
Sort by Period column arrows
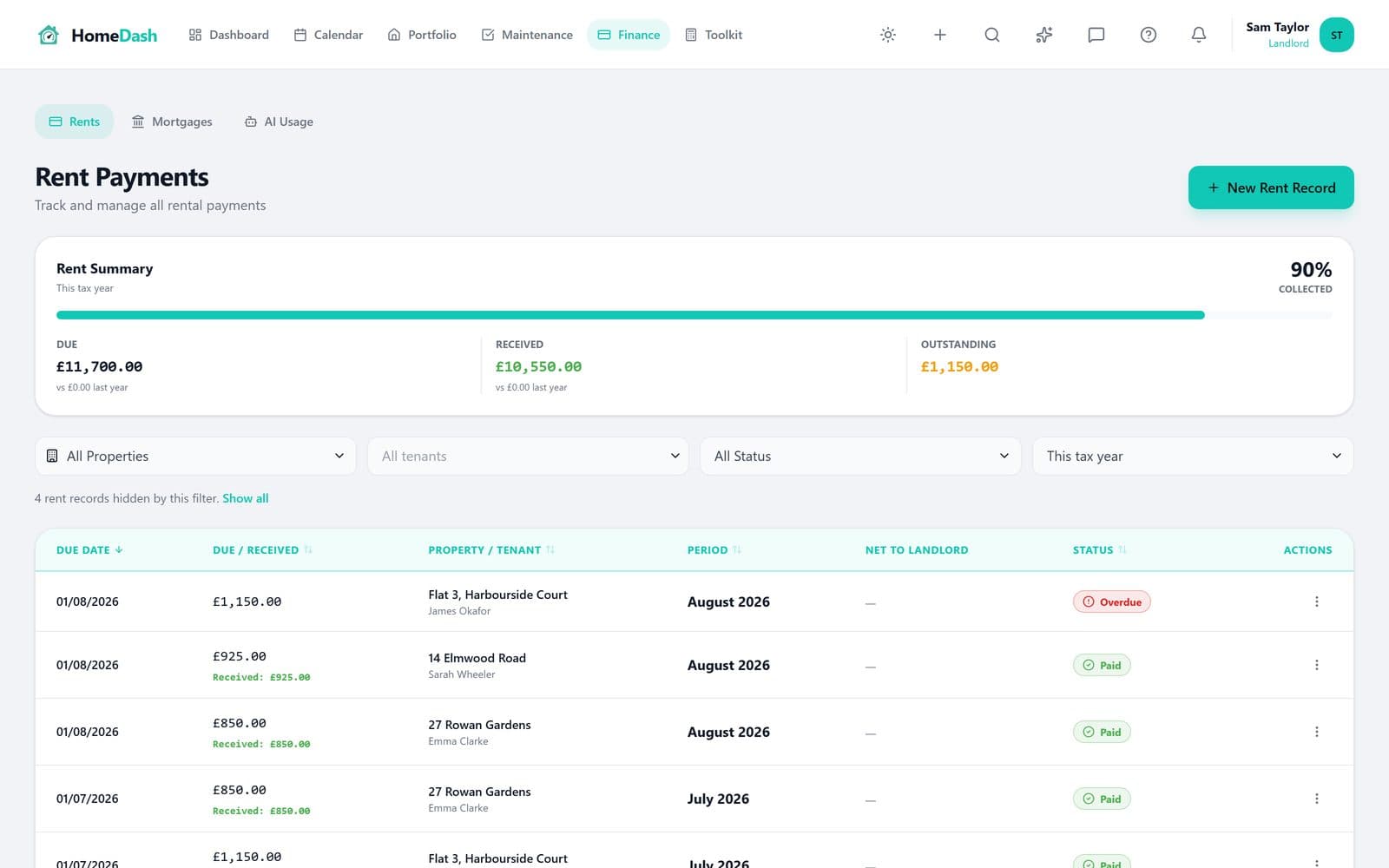[737, 549]
